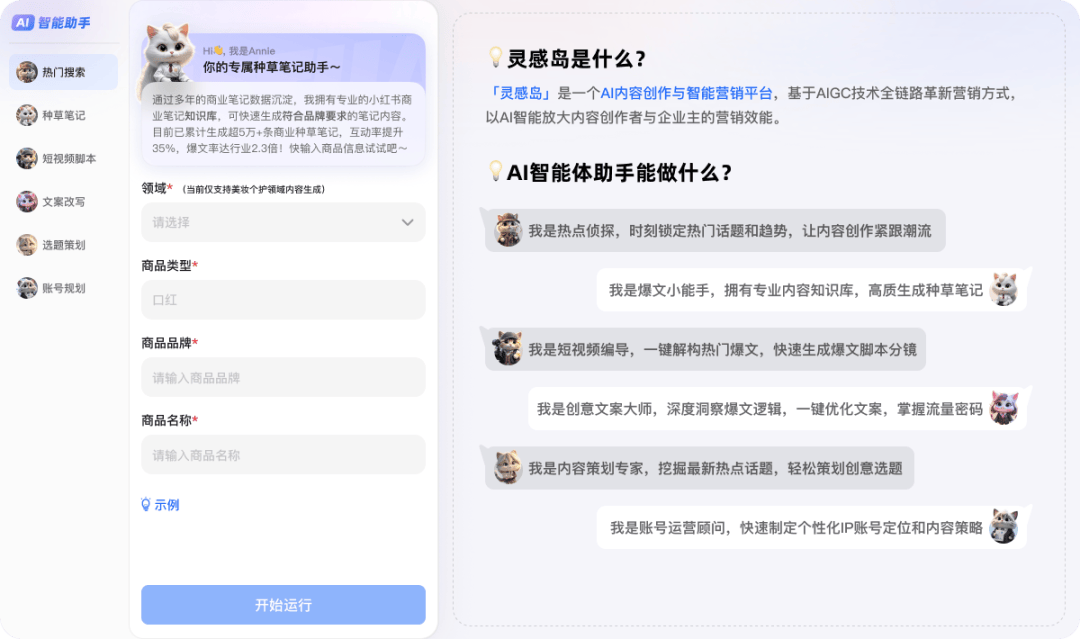This screenshot has width=1080, height=639.
Task: Open the 领域 dropdown selector
Action: (x=283, y=222)
